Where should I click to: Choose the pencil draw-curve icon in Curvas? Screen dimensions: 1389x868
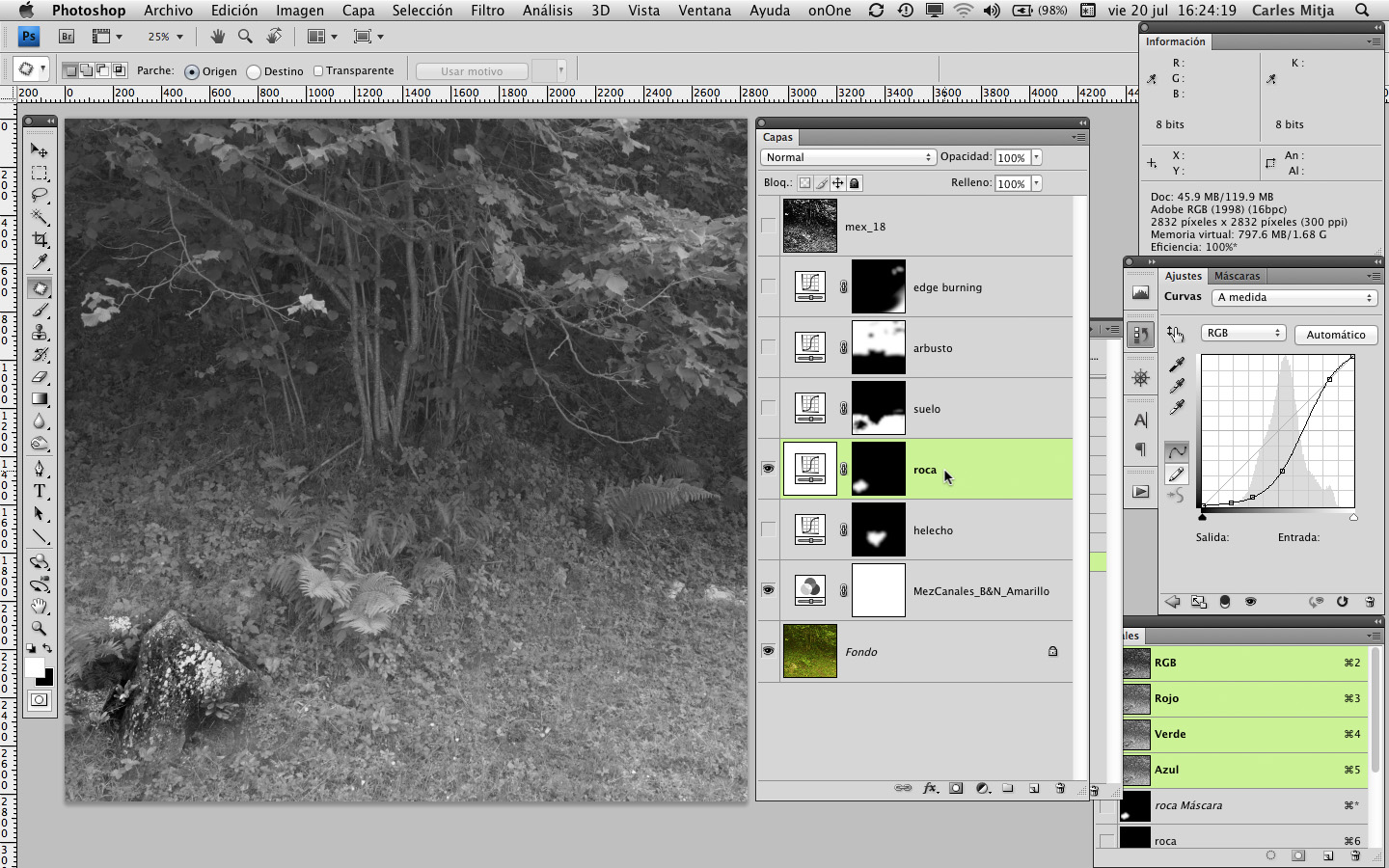coord(1177,474)
